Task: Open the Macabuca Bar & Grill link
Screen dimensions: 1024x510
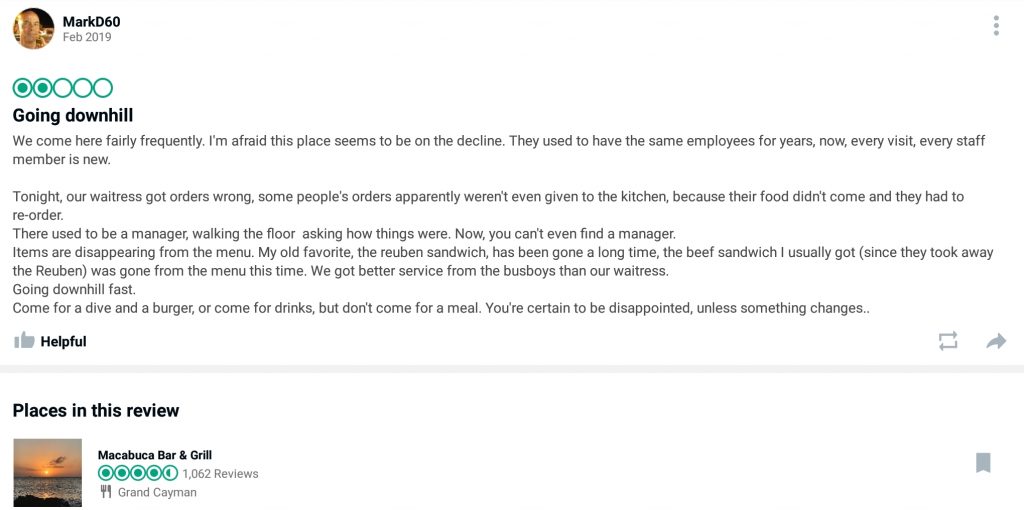Action: [x=155, y=455]
